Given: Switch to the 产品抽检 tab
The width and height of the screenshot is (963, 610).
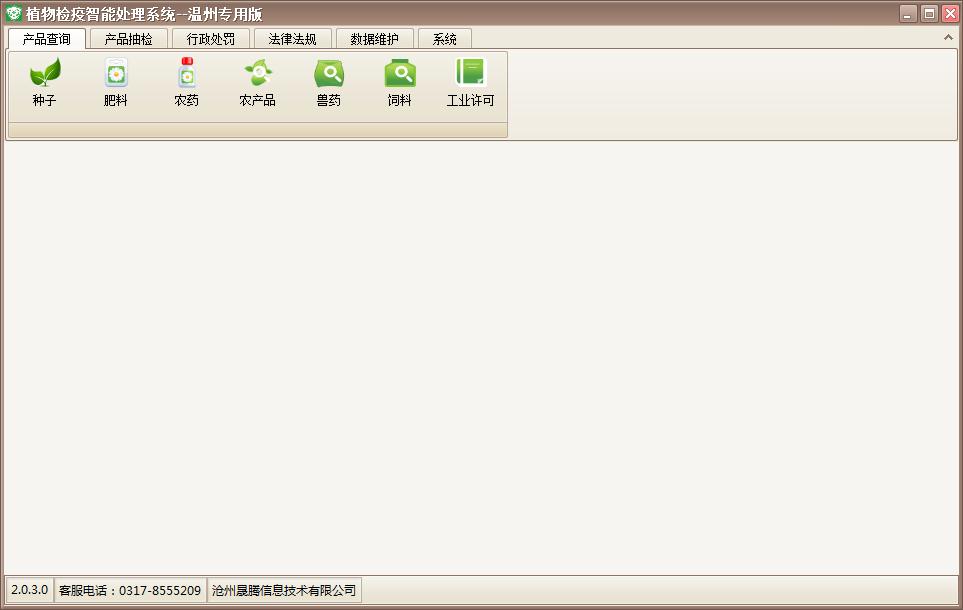Looking at the screenshot, I should pyautogui.click(x=128, y=39).
